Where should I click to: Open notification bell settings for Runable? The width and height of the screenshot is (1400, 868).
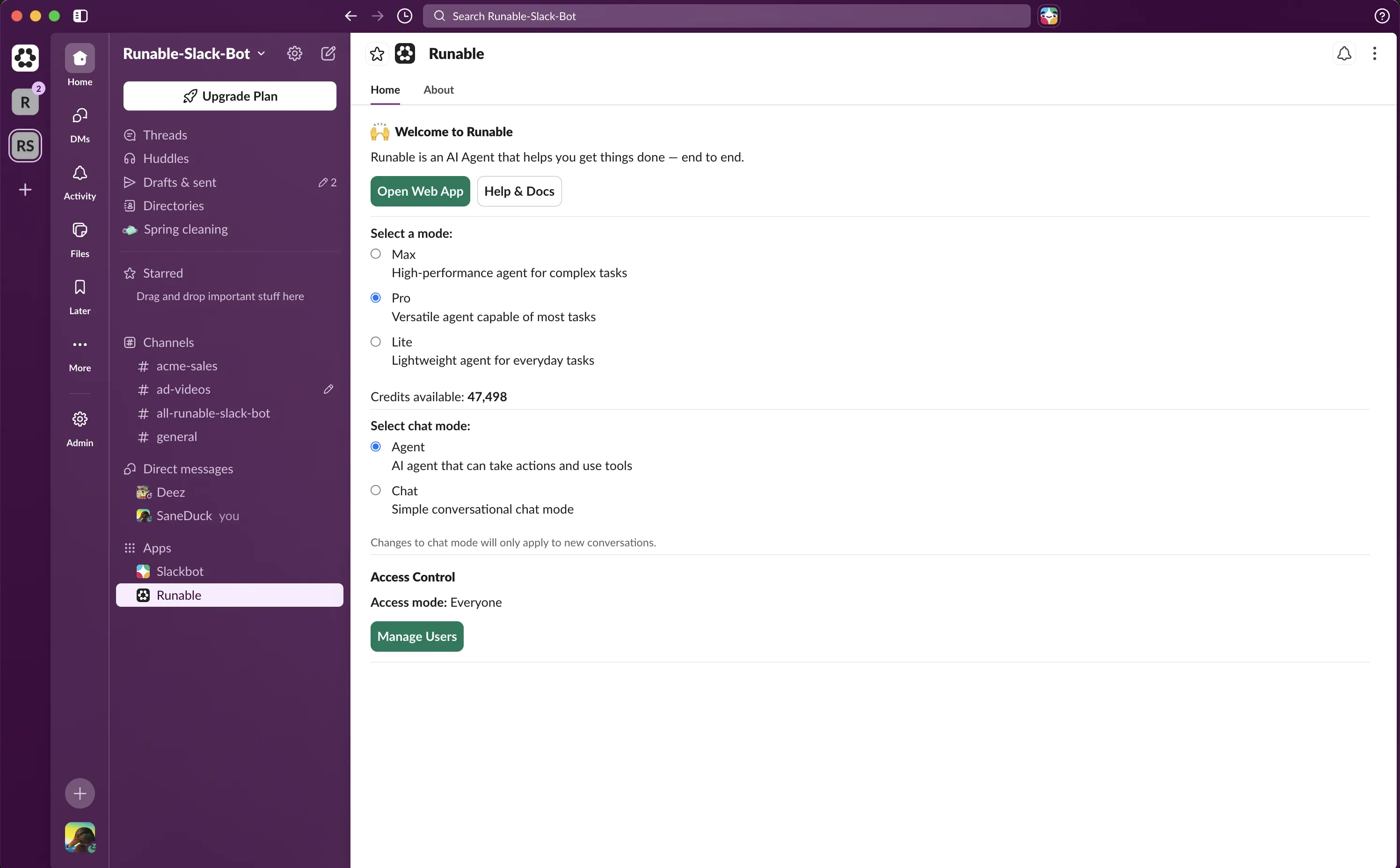1344,53
